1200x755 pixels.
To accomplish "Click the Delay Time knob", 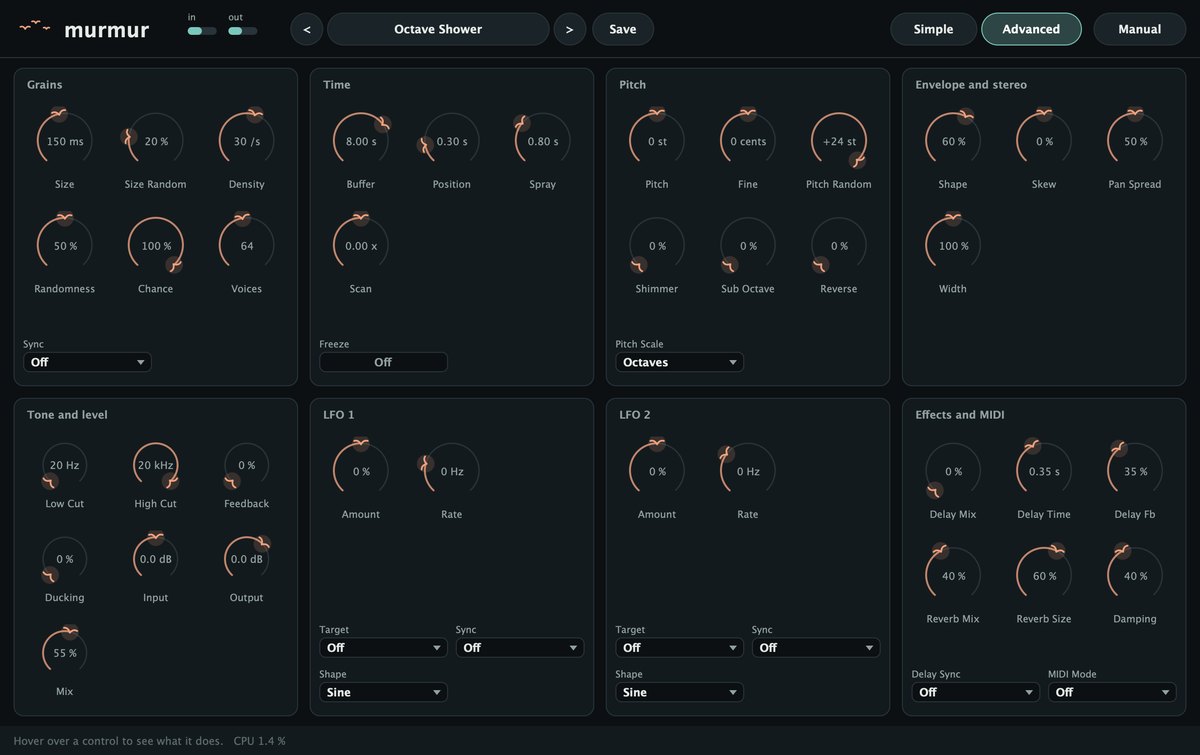I will tap(1044, 471).
